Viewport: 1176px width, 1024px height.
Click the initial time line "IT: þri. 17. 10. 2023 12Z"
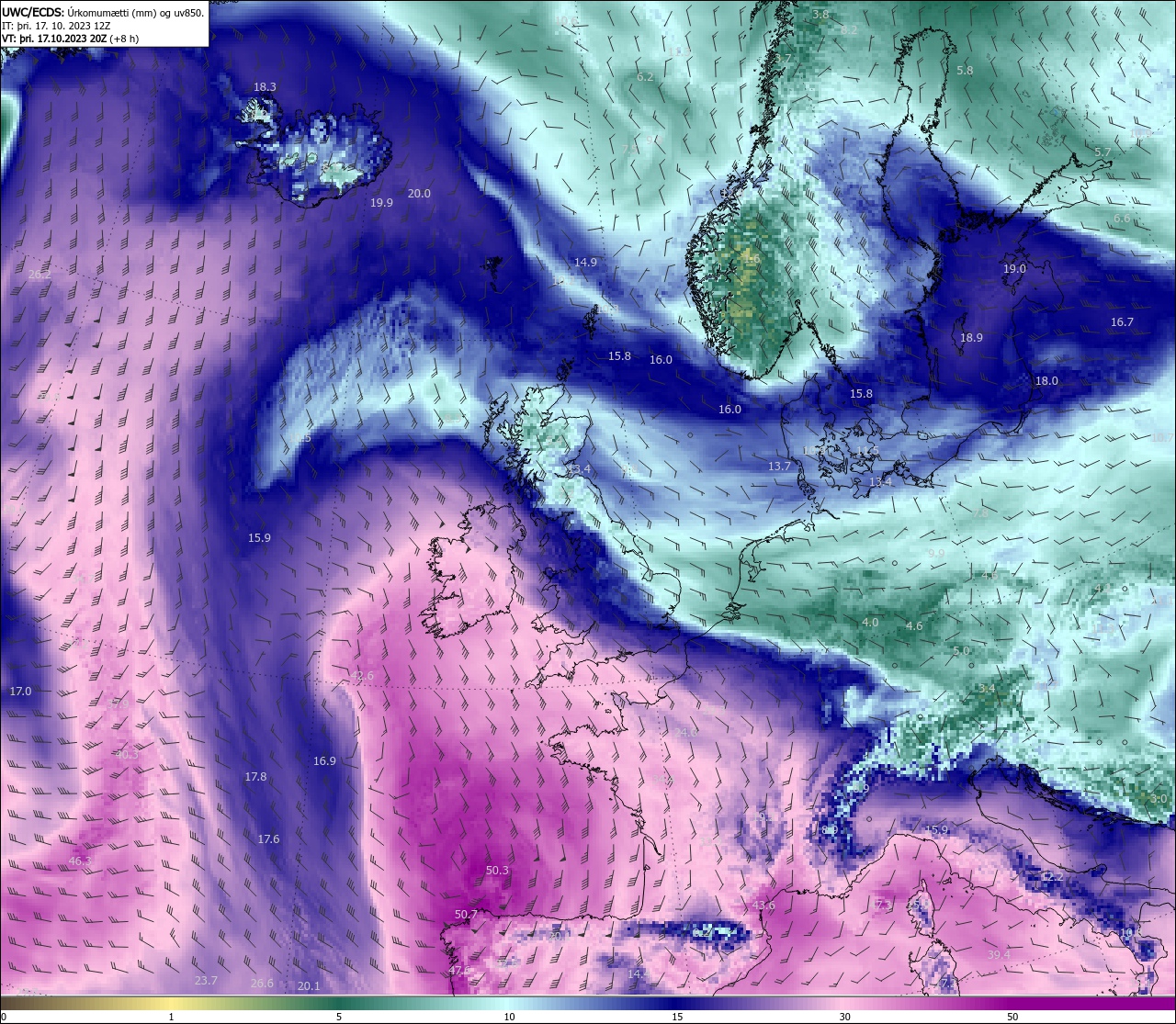tap(57, 26)
